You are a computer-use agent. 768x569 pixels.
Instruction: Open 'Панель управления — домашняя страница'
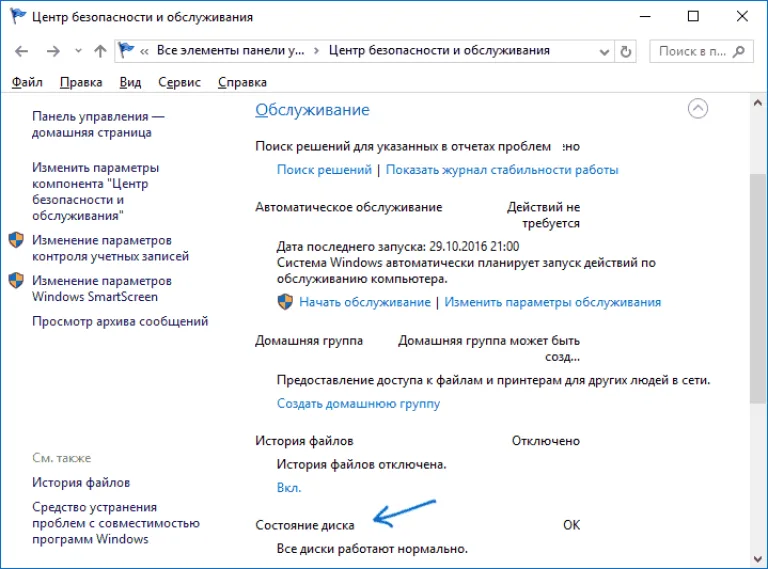coord(98,124)
